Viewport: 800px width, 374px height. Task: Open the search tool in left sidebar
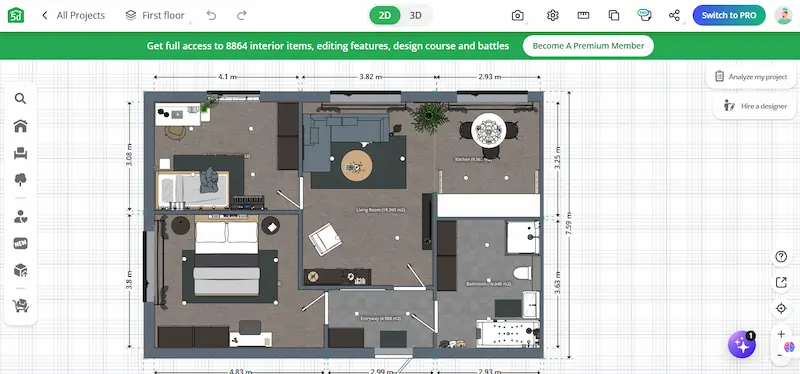tap(20, 98)
